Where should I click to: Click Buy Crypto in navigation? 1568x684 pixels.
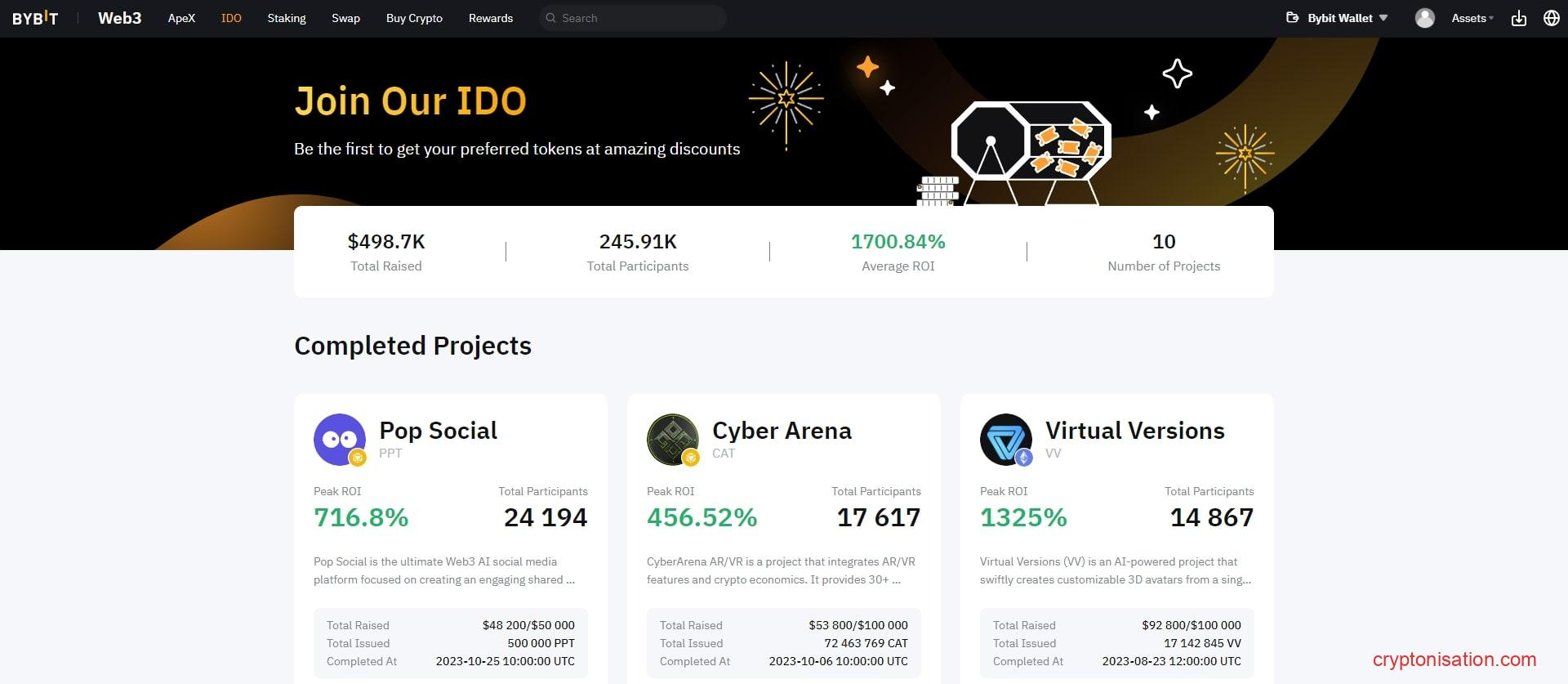[414, 18]
